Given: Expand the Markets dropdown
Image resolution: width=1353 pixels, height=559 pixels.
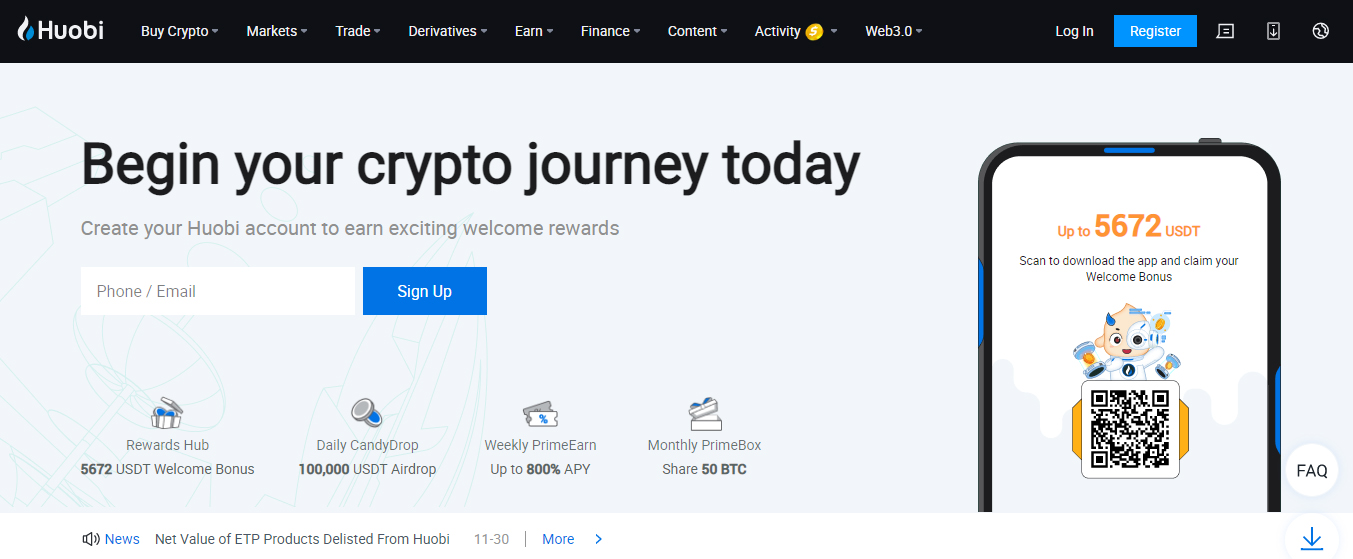Looking at the screenshot, I should [277, 31].
